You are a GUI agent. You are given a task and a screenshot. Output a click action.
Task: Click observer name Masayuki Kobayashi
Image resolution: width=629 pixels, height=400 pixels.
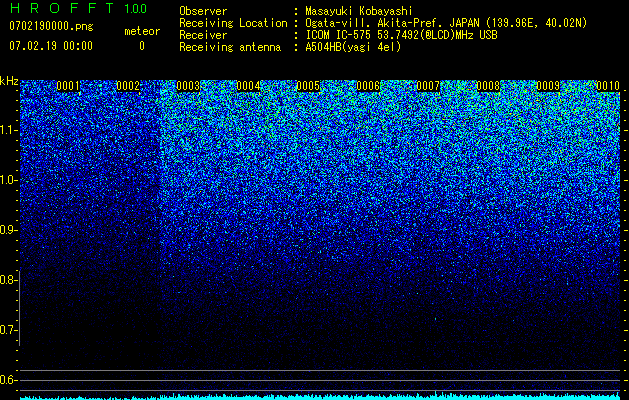tap(358, 11)
